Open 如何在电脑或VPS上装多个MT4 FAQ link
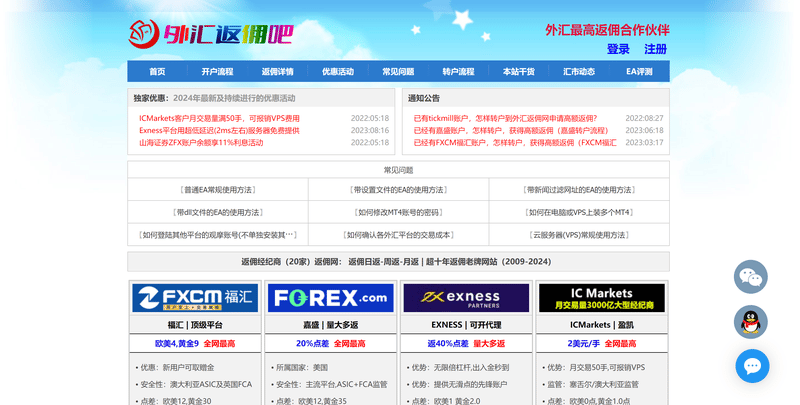Image resolution: width=800 pixels, height=405 pixels. coord(579,212)
